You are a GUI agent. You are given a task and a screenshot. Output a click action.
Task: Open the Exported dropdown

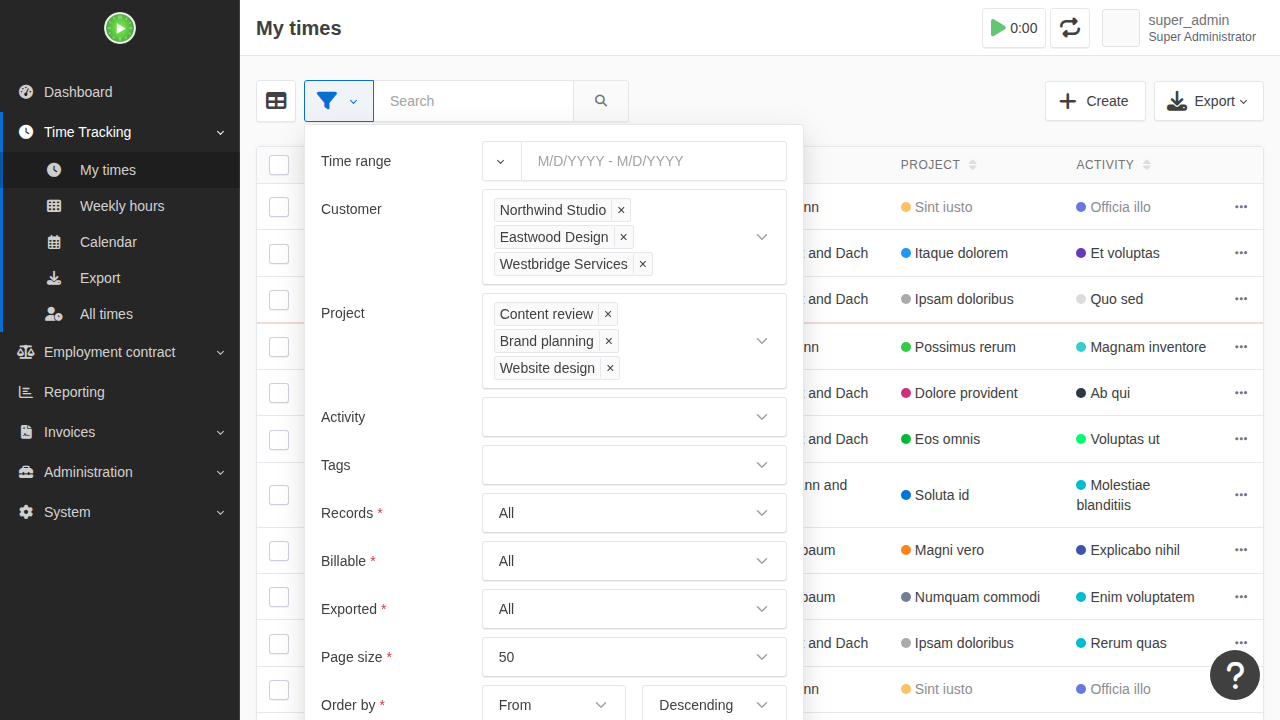[x=634, y=609]
